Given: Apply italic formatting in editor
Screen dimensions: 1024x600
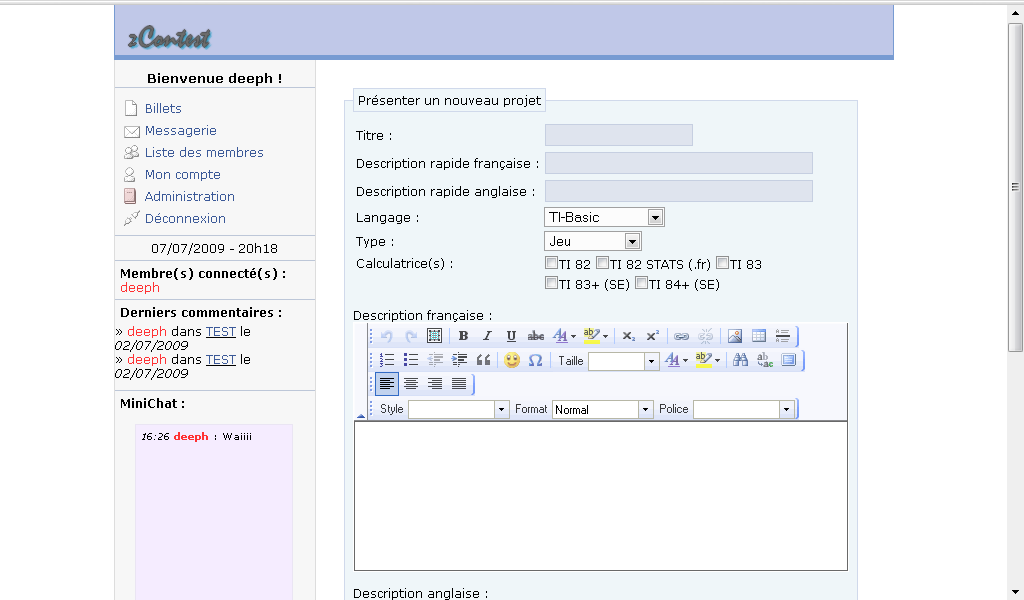Looking at the screenshot, I should [x=487, y=336].
